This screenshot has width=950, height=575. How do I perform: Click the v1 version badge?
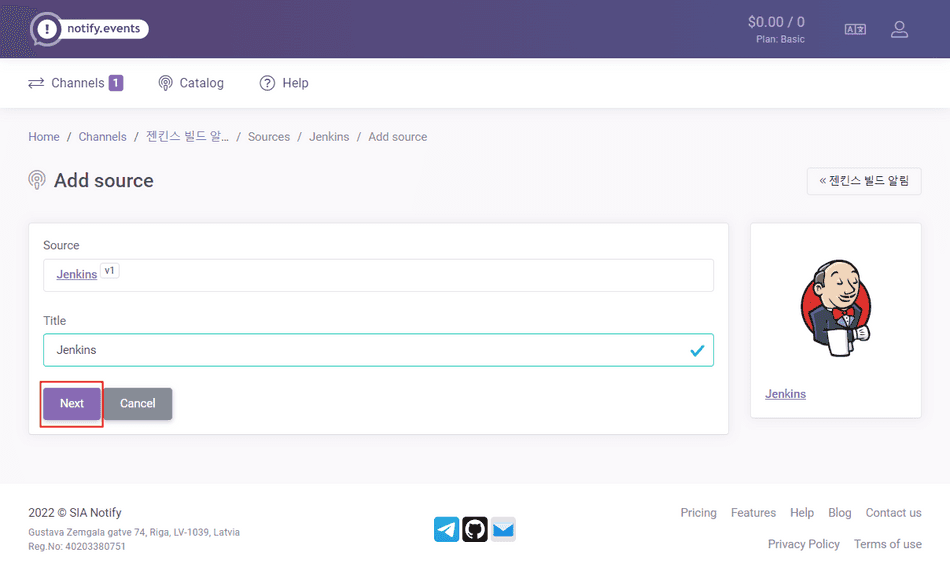[x=110, y=271]
